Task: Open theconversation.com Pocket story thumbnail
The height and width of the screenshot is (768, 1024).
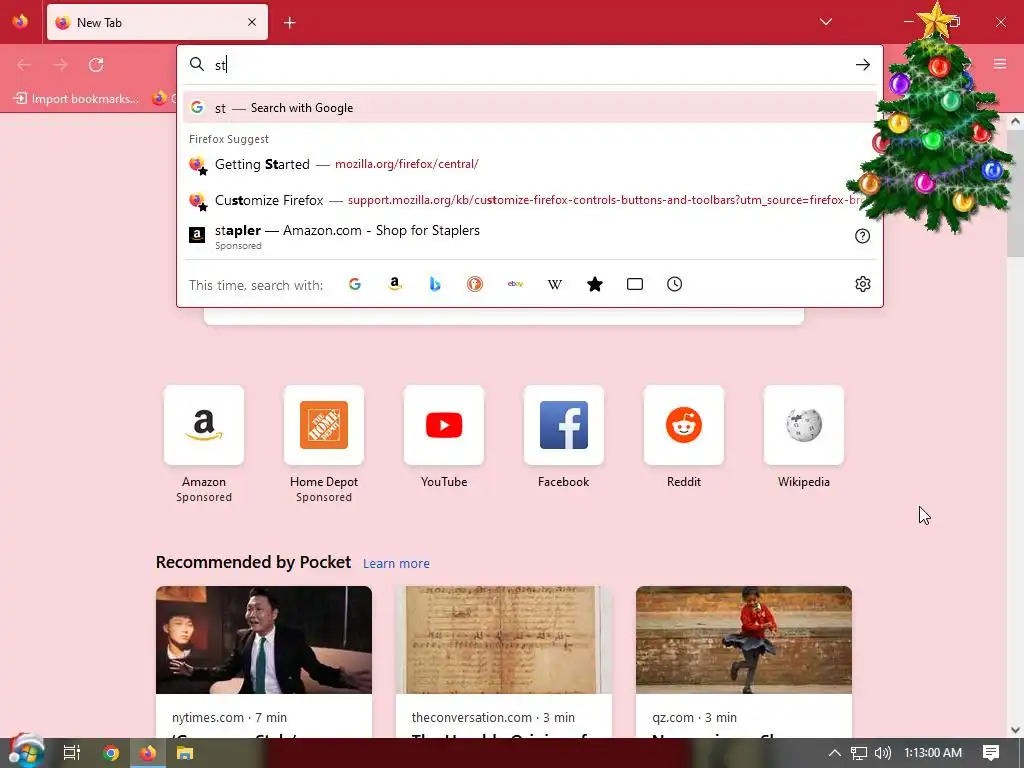Action: (504, 640)
